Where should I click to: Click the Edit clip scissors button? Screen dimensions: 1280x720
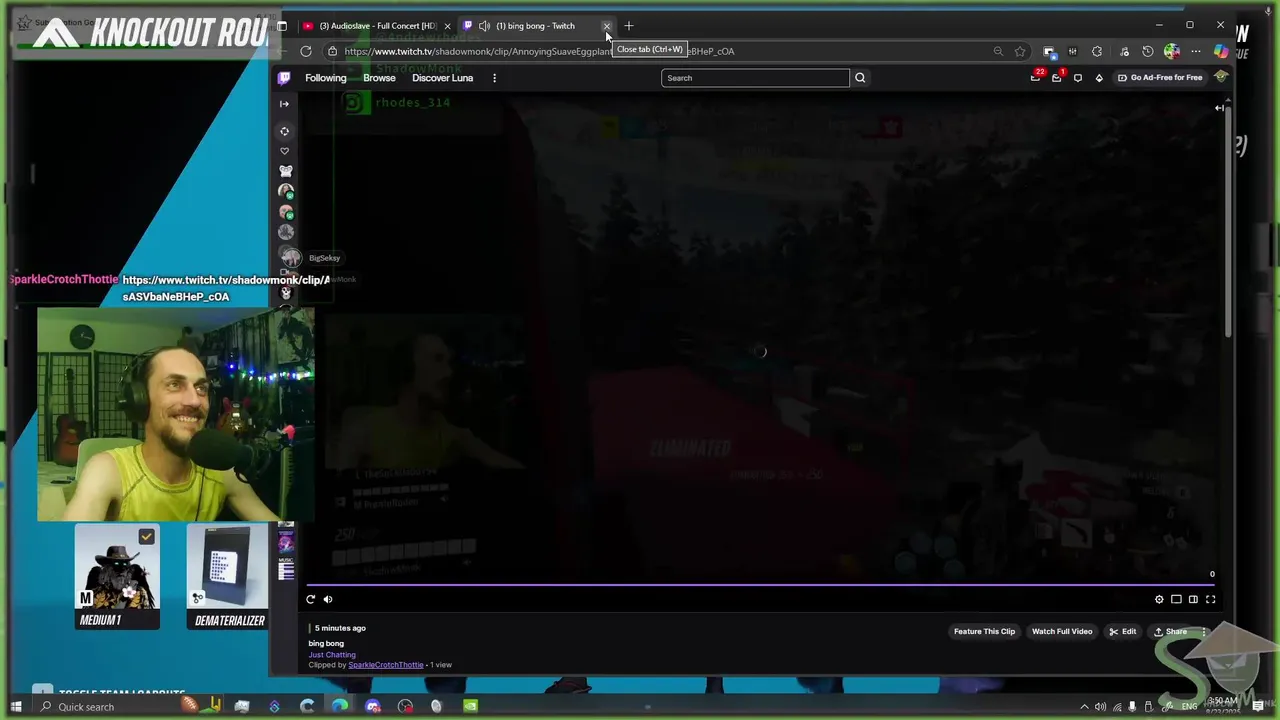pos(1122,632)
